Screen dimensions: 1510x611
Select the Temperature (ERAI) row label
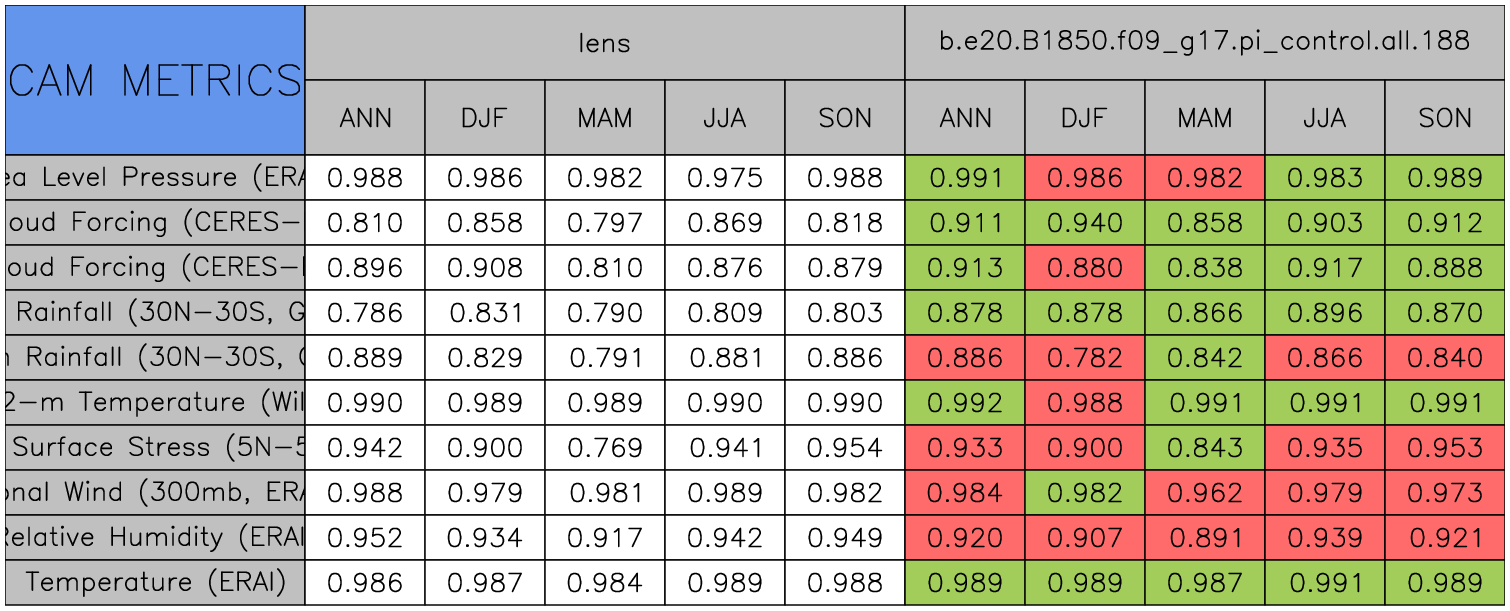point(155,583)
